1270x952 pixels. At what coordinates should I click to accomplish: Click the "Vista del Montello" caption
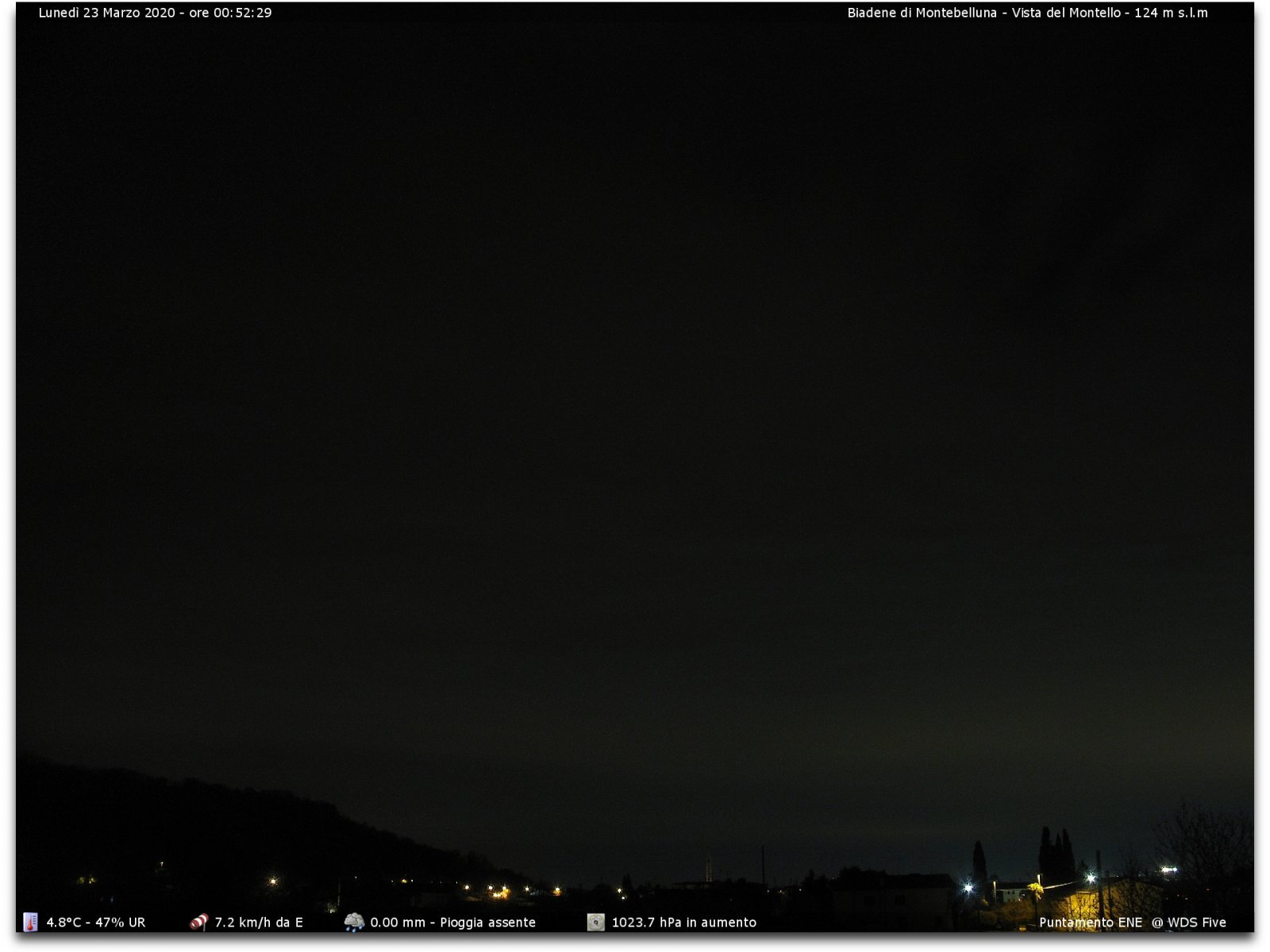click(1066, 13)
